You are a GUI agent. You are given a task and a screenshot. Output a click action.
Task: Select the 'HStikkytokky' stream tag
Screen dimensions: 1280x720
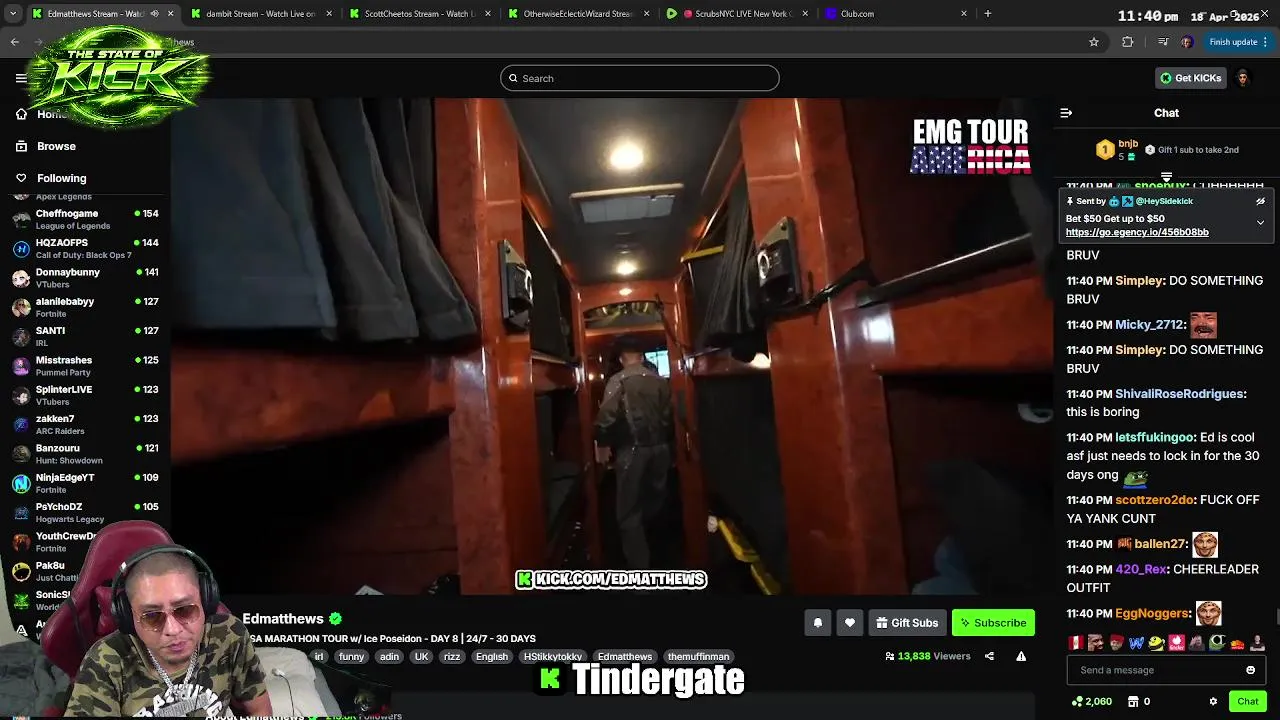(x=553, y=657)
